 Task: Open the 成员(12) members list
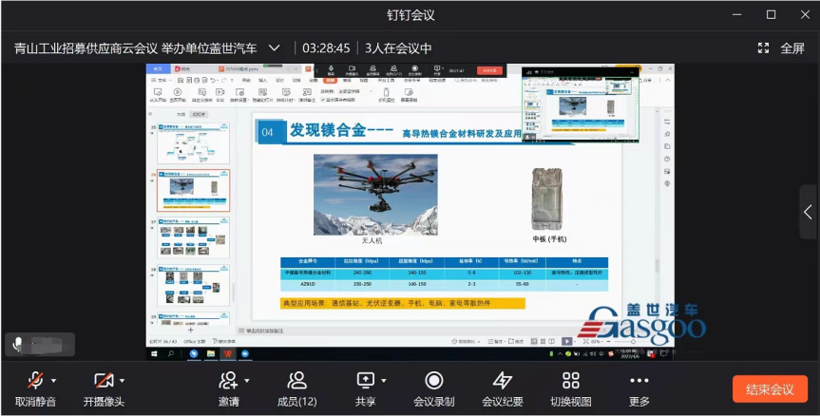[297, 390]
